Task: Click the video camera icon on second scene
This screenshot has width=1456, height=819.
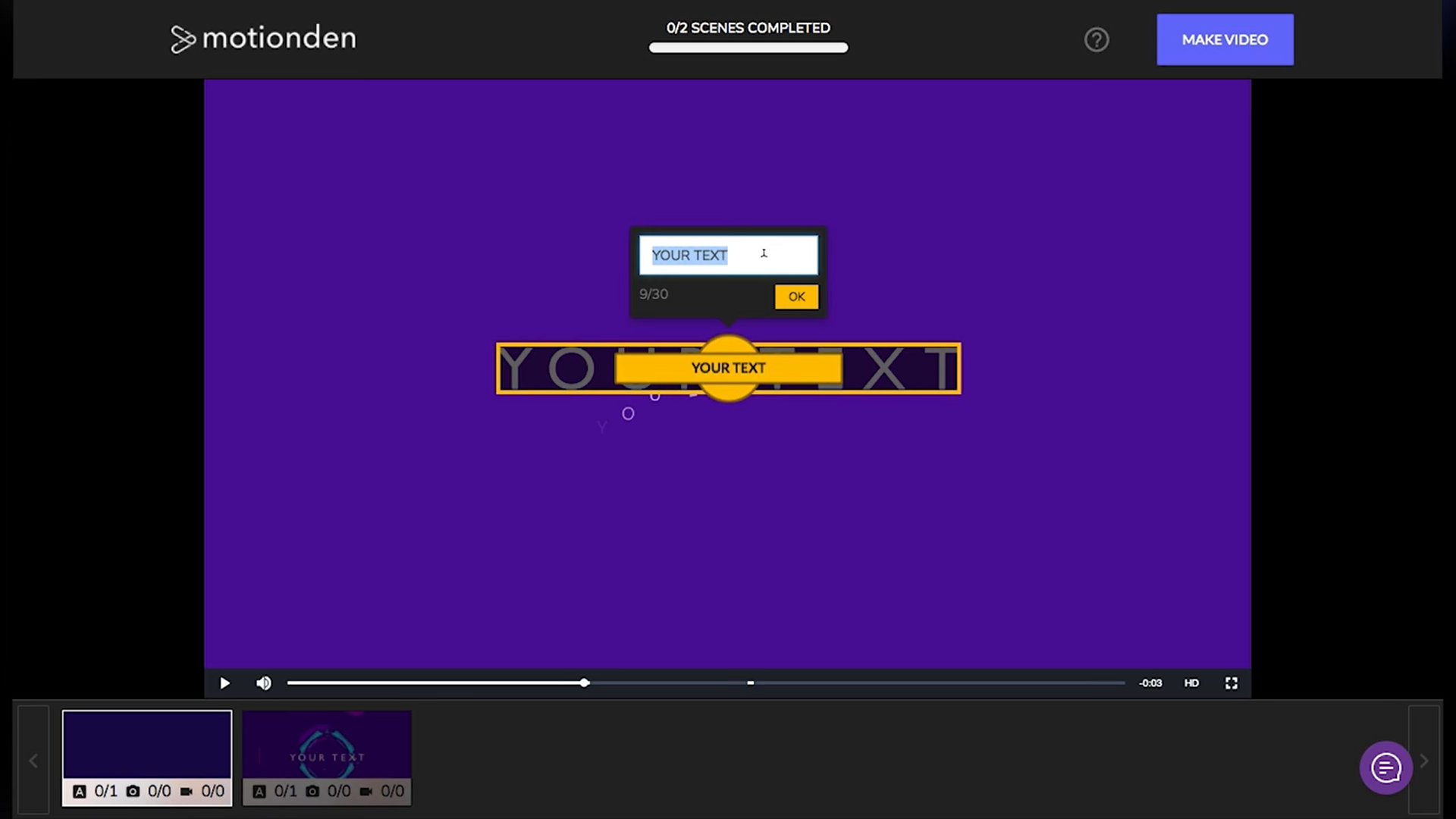Action: pos(366,792)
